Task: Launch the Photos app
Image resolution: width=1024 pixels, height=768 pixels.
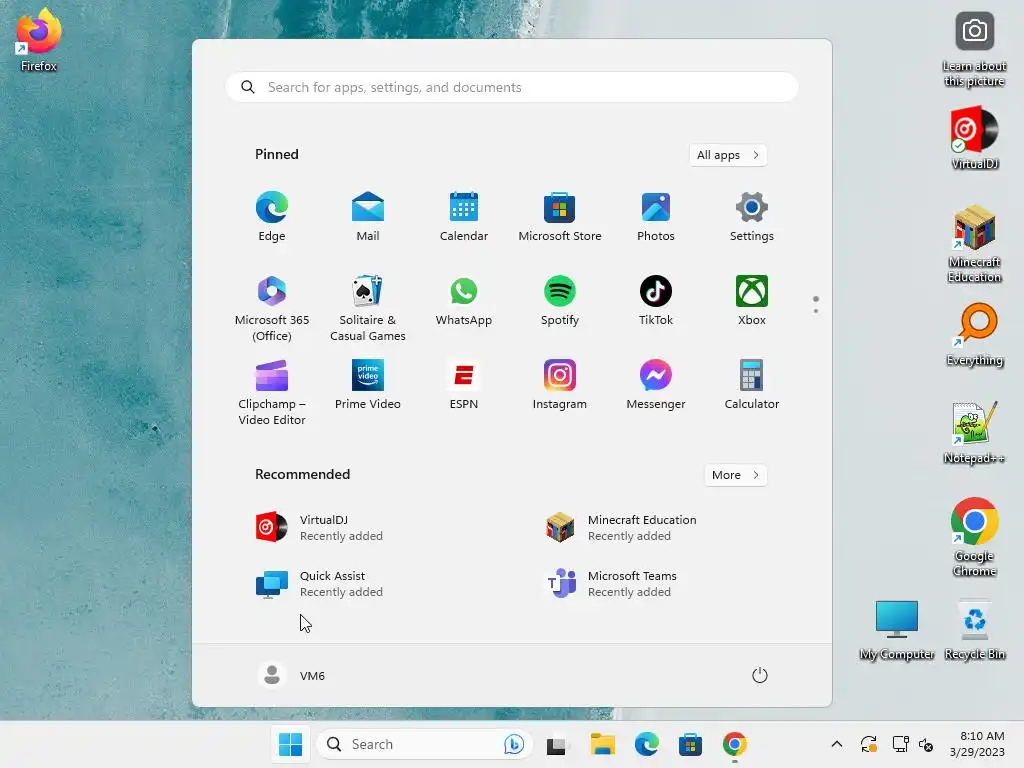Action: tap(656, 217)
